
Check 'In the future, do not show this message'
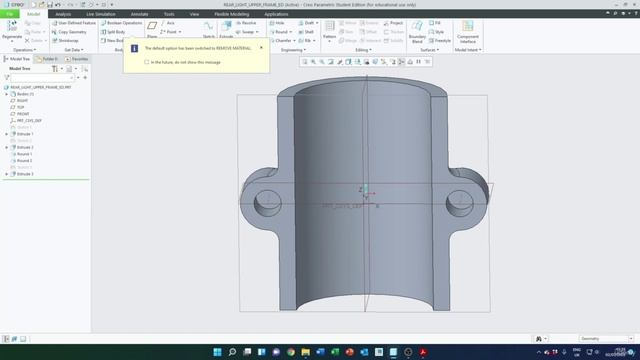click(x=147, y=62)
